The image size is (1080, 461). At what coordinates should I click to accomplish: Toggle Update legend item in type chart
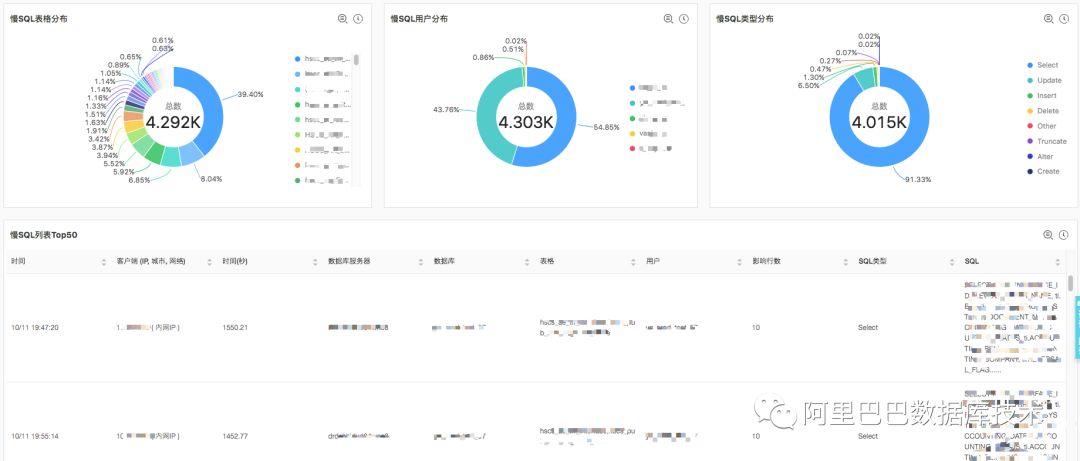tap(1044, 81)
